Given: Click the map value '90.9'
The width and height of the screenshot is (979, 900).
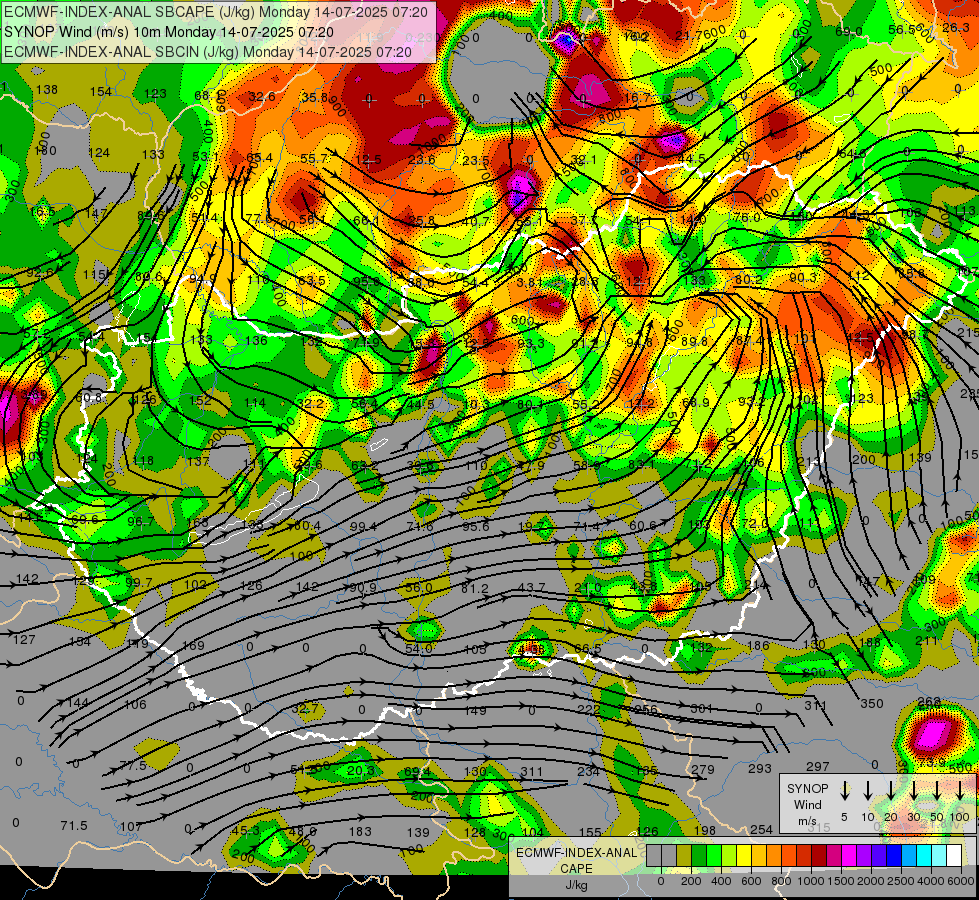Looking at the screenshot, I should (x=363, y=588).
